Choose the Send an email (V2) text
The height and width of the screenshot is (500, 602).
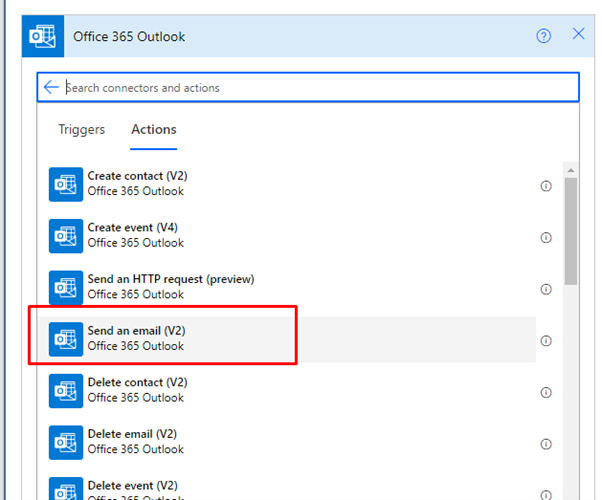pos(136,331)
